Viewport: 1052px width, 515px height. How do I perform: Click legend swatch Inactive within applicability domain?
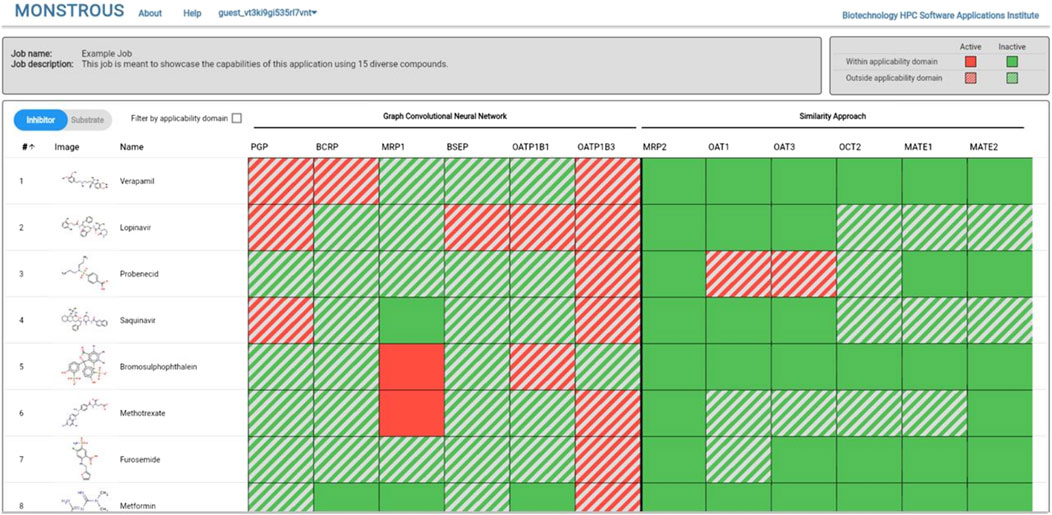(1011, 62)
